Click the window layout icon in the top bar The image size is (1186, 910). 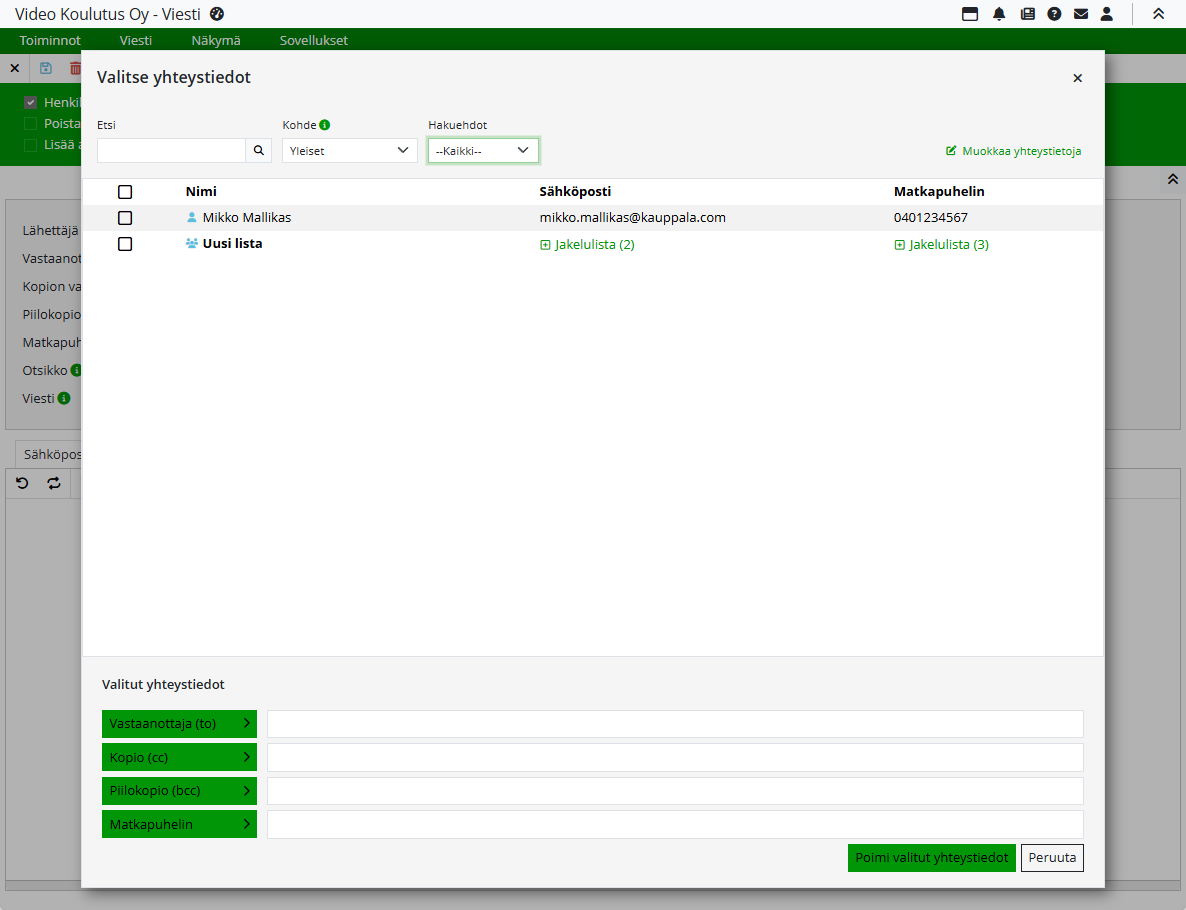pyautogui.click(x=970, y=14)
